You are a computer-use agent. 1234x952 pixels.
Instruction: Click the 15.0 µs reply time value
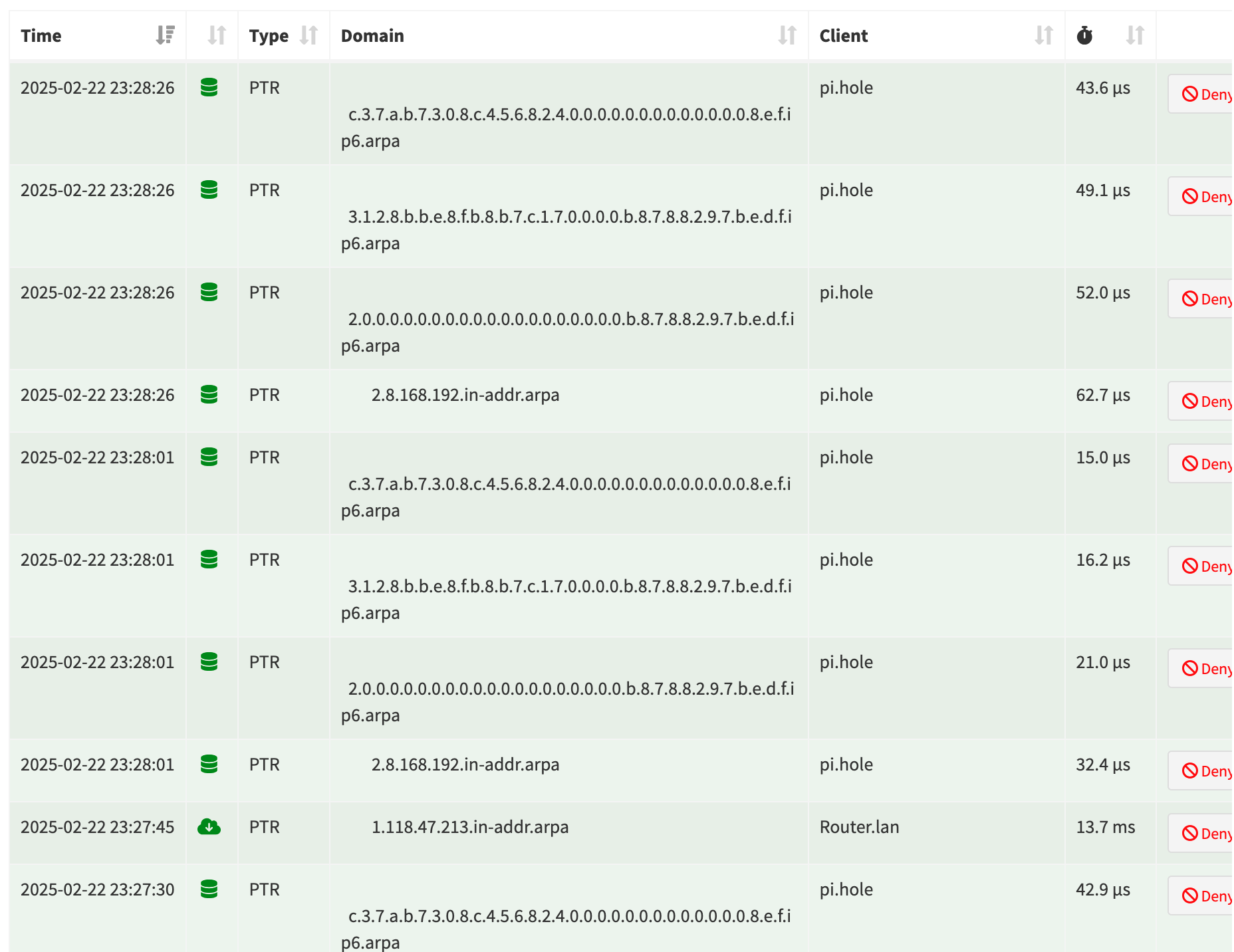[1103, 457]
